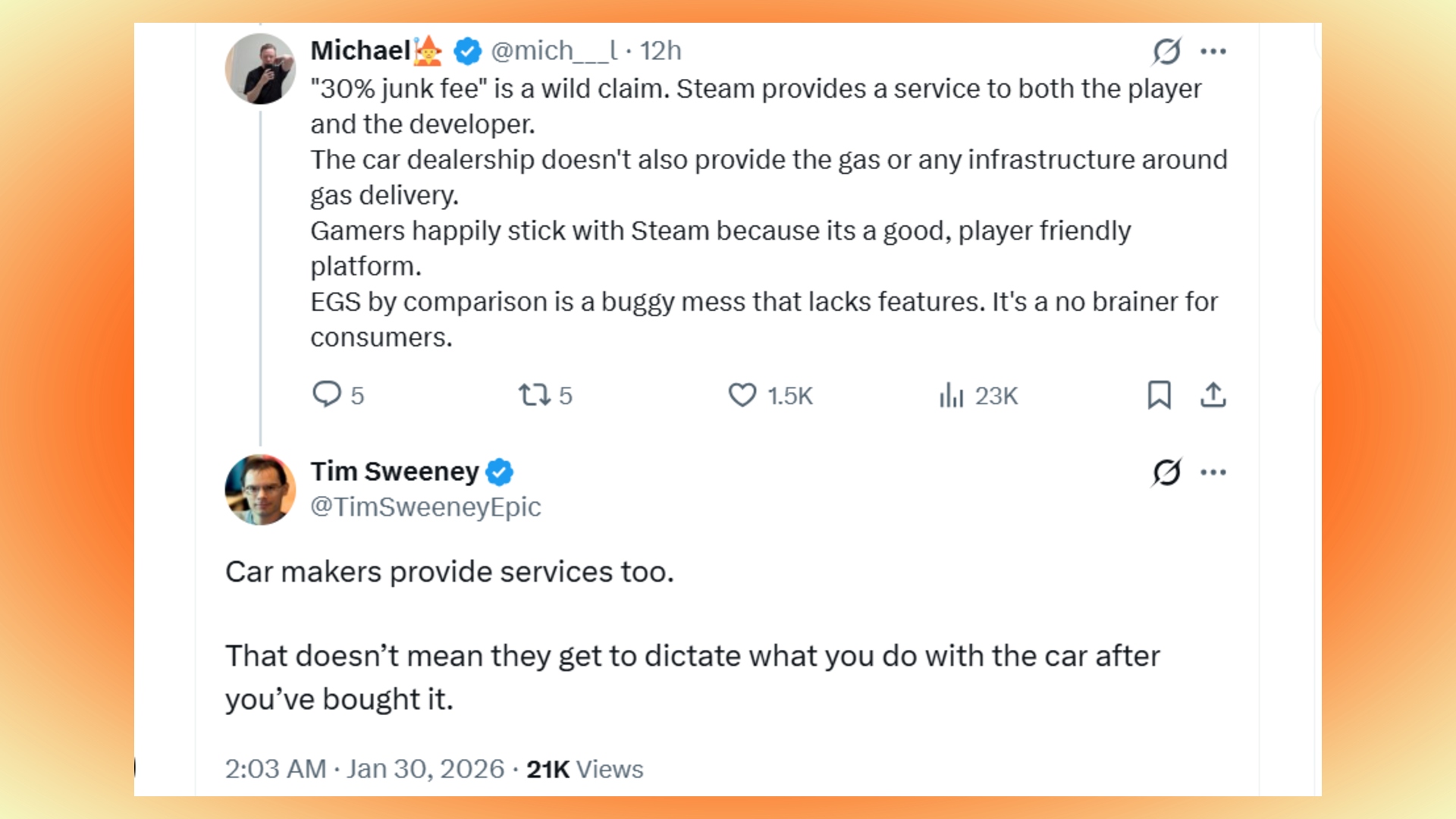Share Michael's post via the share icon
The image size is (1456, 819).
point(1214,395)
